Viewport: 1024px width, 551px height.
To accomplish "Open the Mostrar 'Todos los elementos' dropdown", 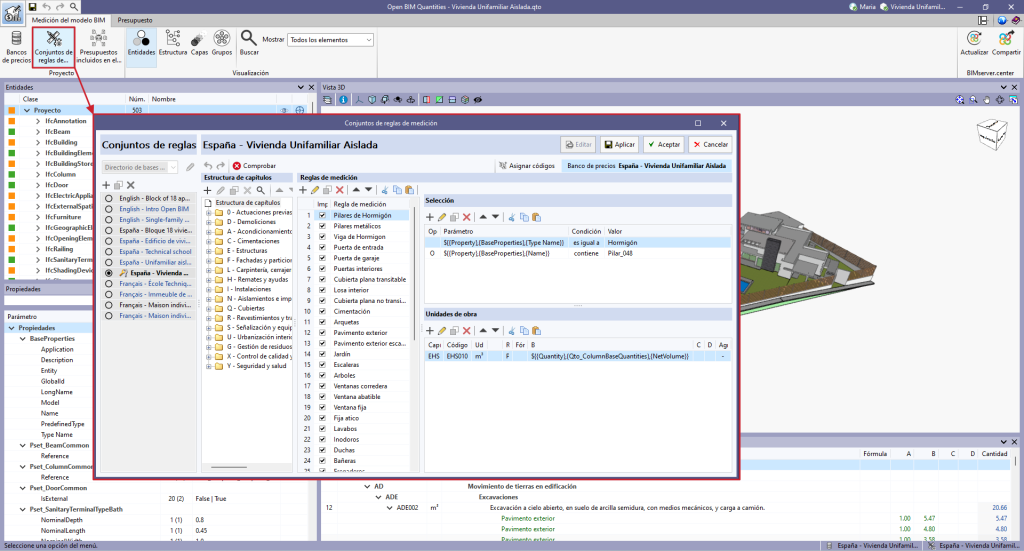I will click(x=329, y=40).
